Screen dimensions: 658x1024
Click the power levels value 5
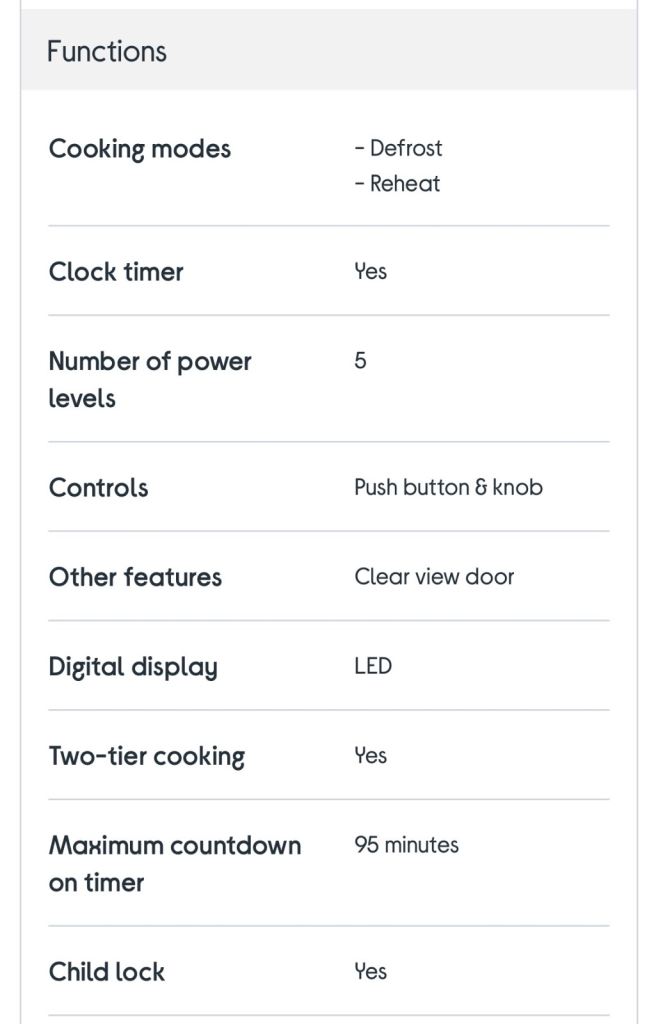coord(360,360)
